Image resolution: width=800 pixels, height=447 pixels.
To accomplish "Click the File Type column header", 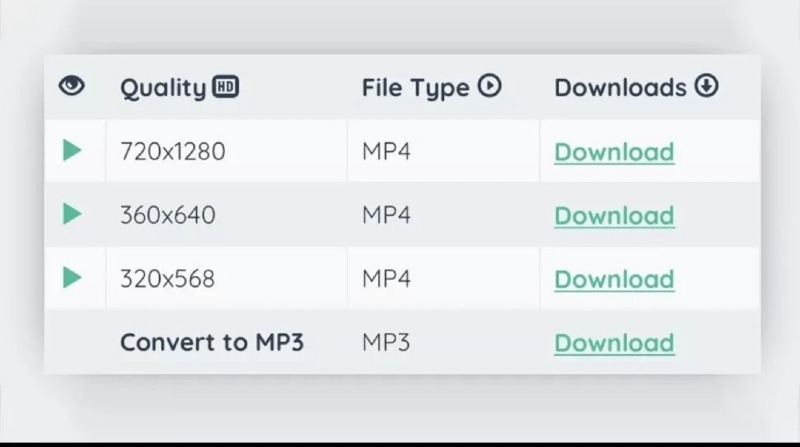I will tap(415, 88).
